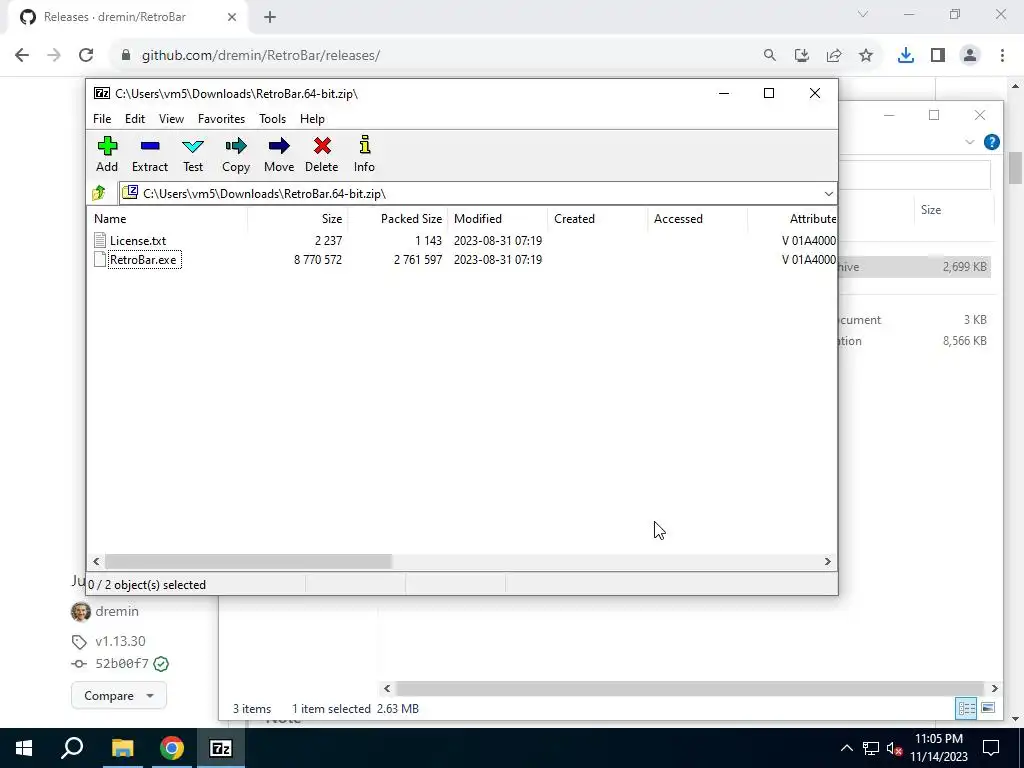Open the 7-Zip File menu
Image resolution: width=1024 pixels, height=768 pixels.
[102, 119]
